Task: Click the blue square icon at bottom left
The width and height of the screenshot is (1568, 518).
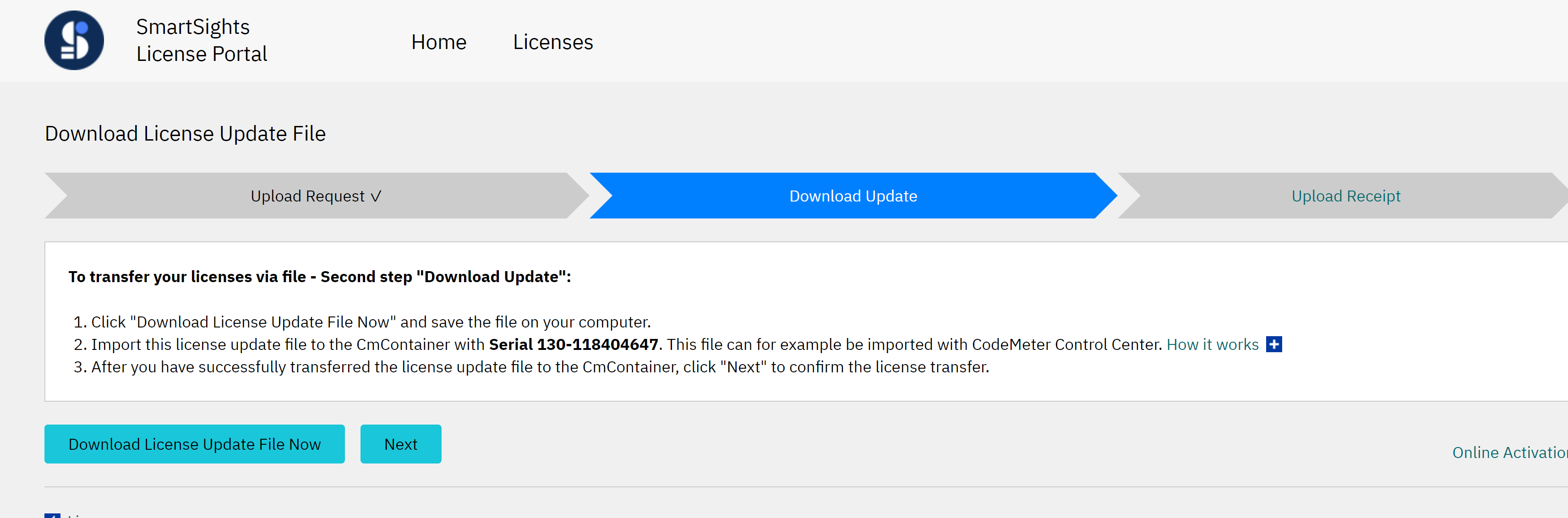Action: (52, 515)
